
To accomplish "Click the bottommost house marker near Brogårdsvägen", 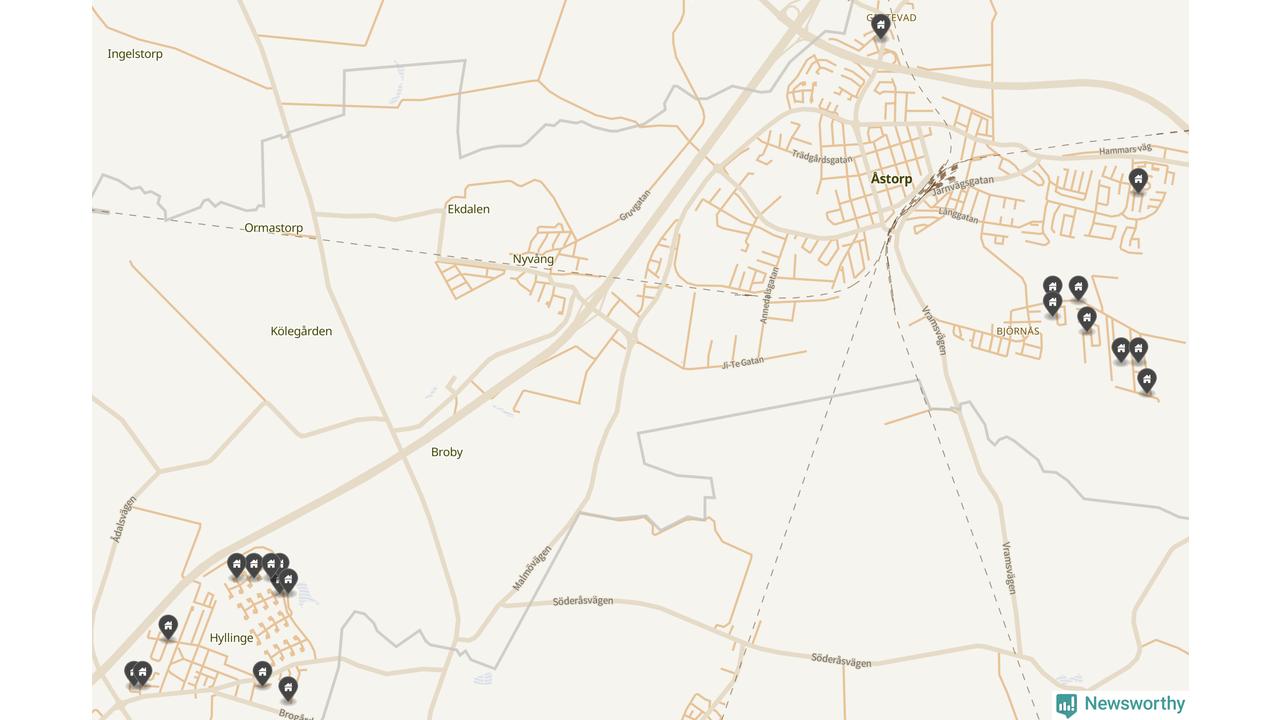I will [x=288, y=689].
